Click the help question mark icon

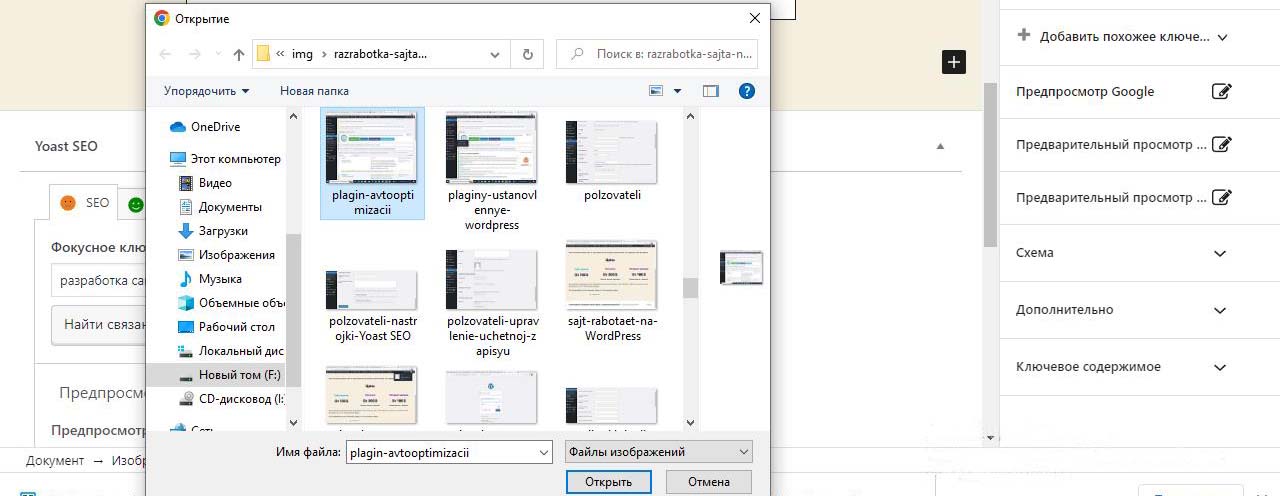tap(746, 91)
